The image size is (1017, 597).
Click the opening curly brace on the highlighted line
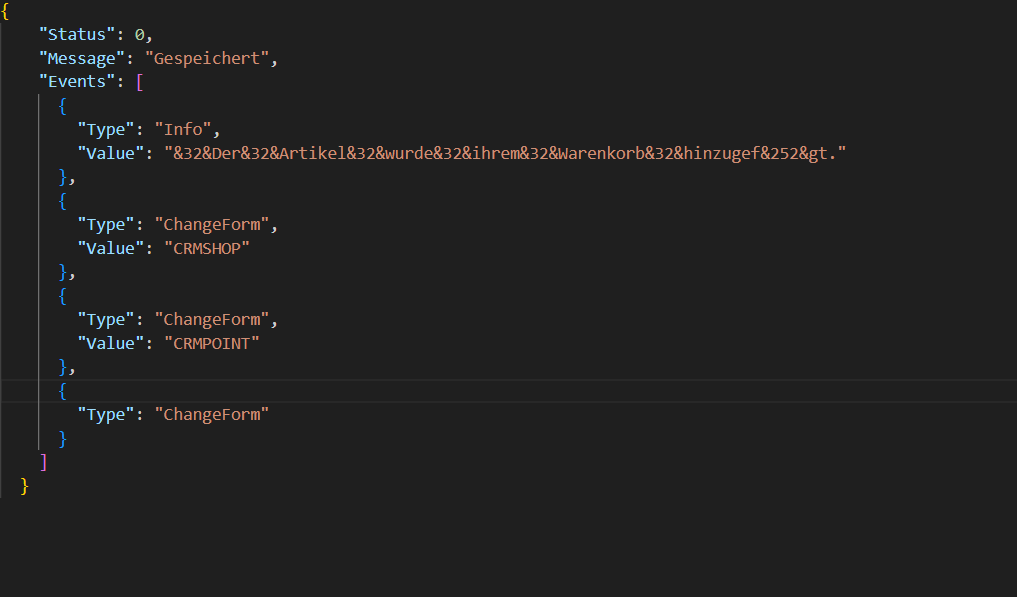tap(62, 391)
